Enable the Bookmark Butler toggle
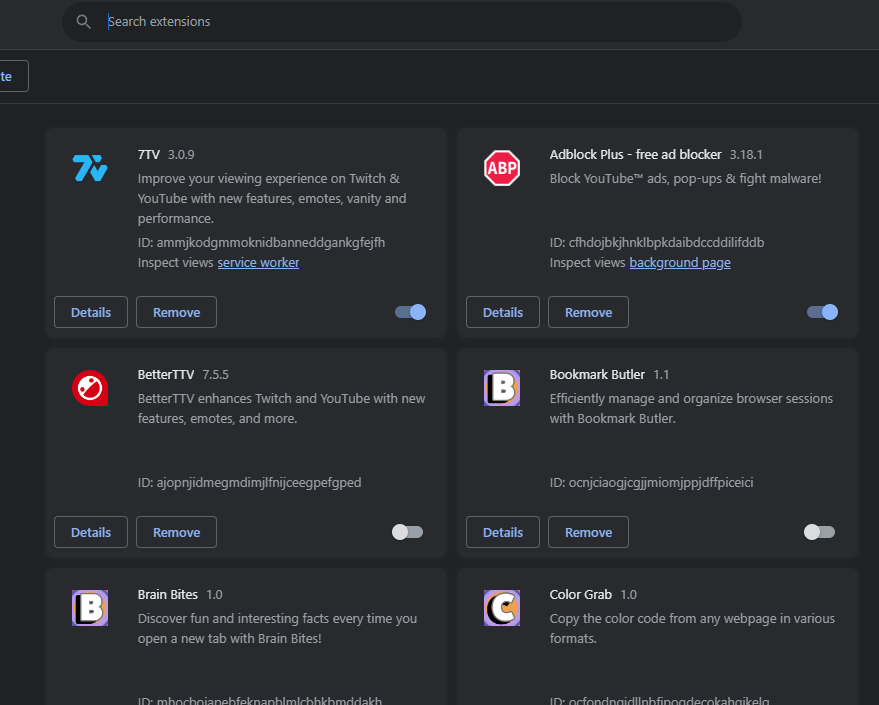This screenshot has width=879, height=705. (x=820, y=532)
